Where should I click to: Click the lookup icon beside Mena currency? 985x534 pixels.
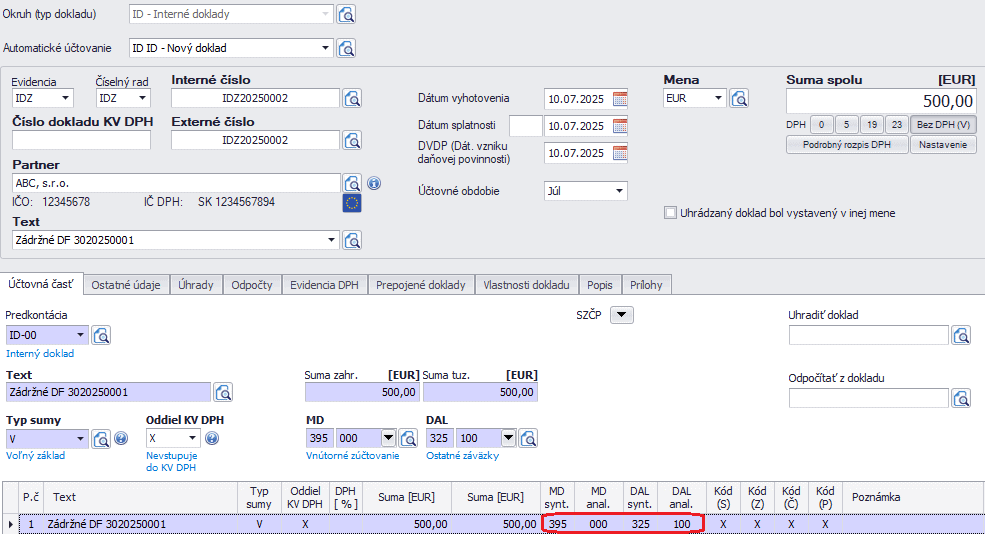tap(739, 98)
